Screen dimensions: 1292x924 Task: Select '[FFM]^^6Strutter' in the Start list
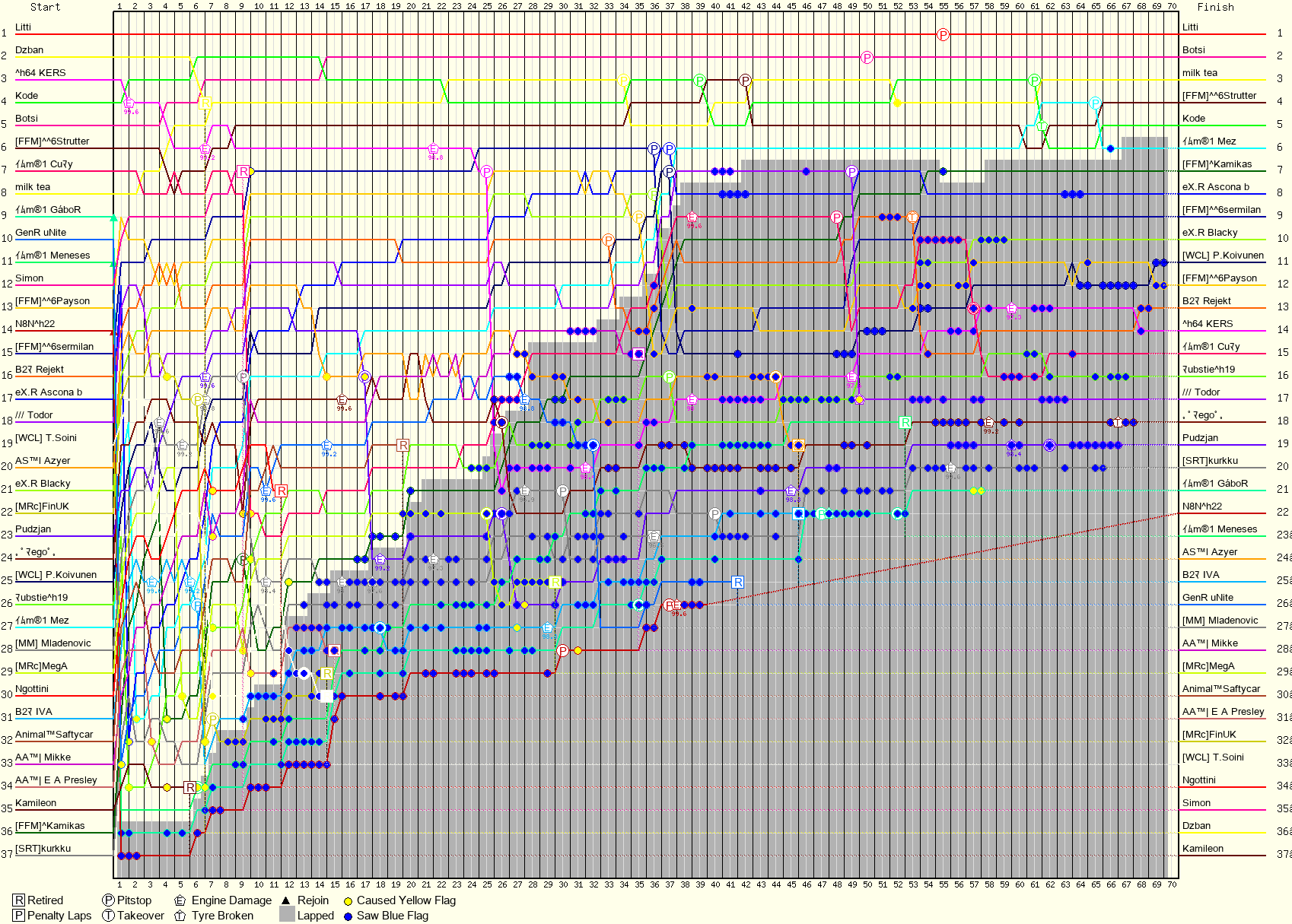coord(52,141)
